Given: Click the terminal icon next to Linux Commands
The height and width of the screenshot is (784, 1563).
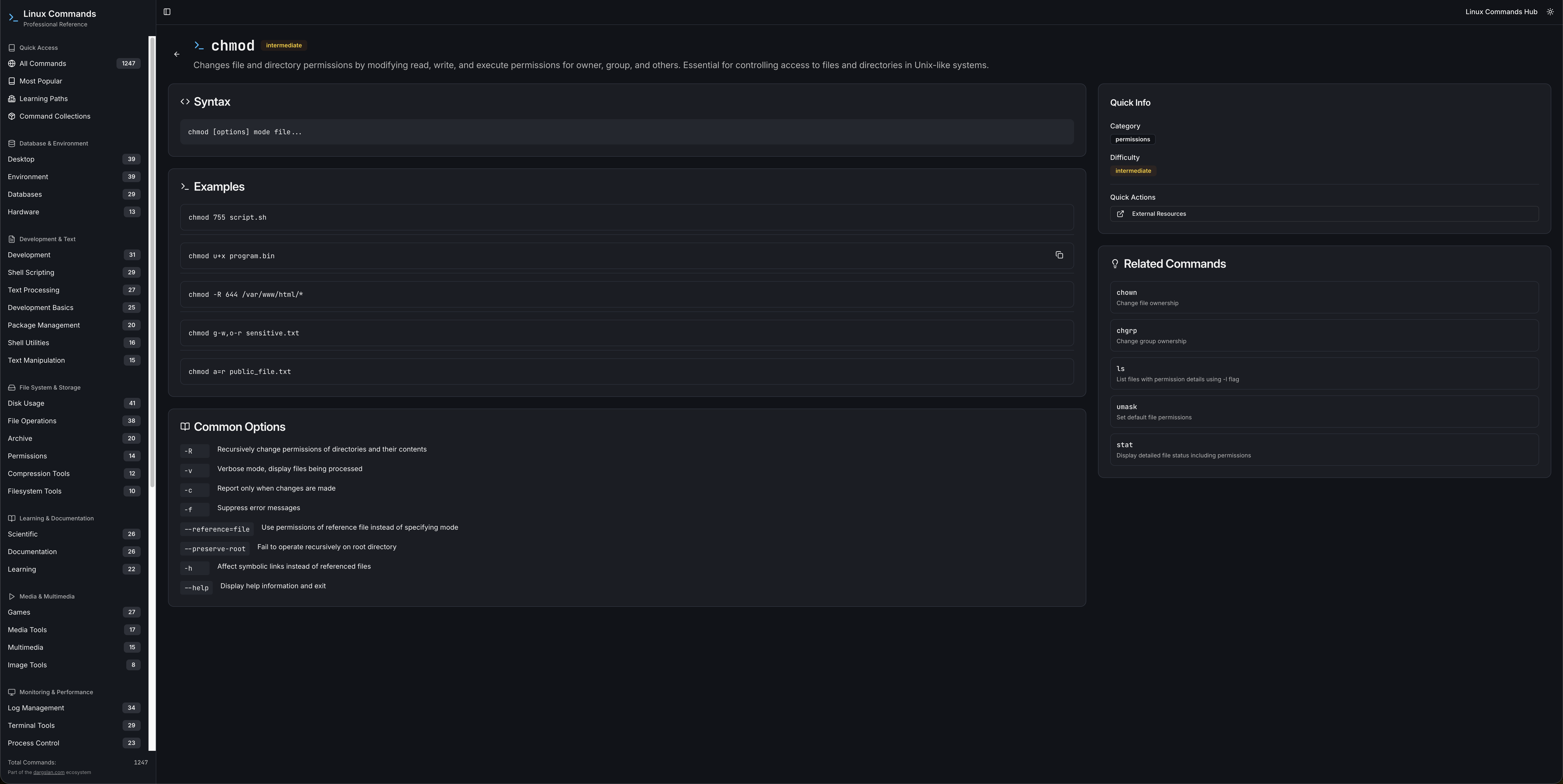Looking at the screenshot, I should [x=12, y=17].
